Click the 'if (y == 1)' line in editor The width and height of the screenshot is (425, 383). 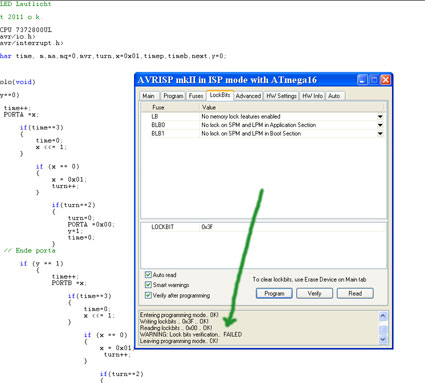click(x=41, y=264)
